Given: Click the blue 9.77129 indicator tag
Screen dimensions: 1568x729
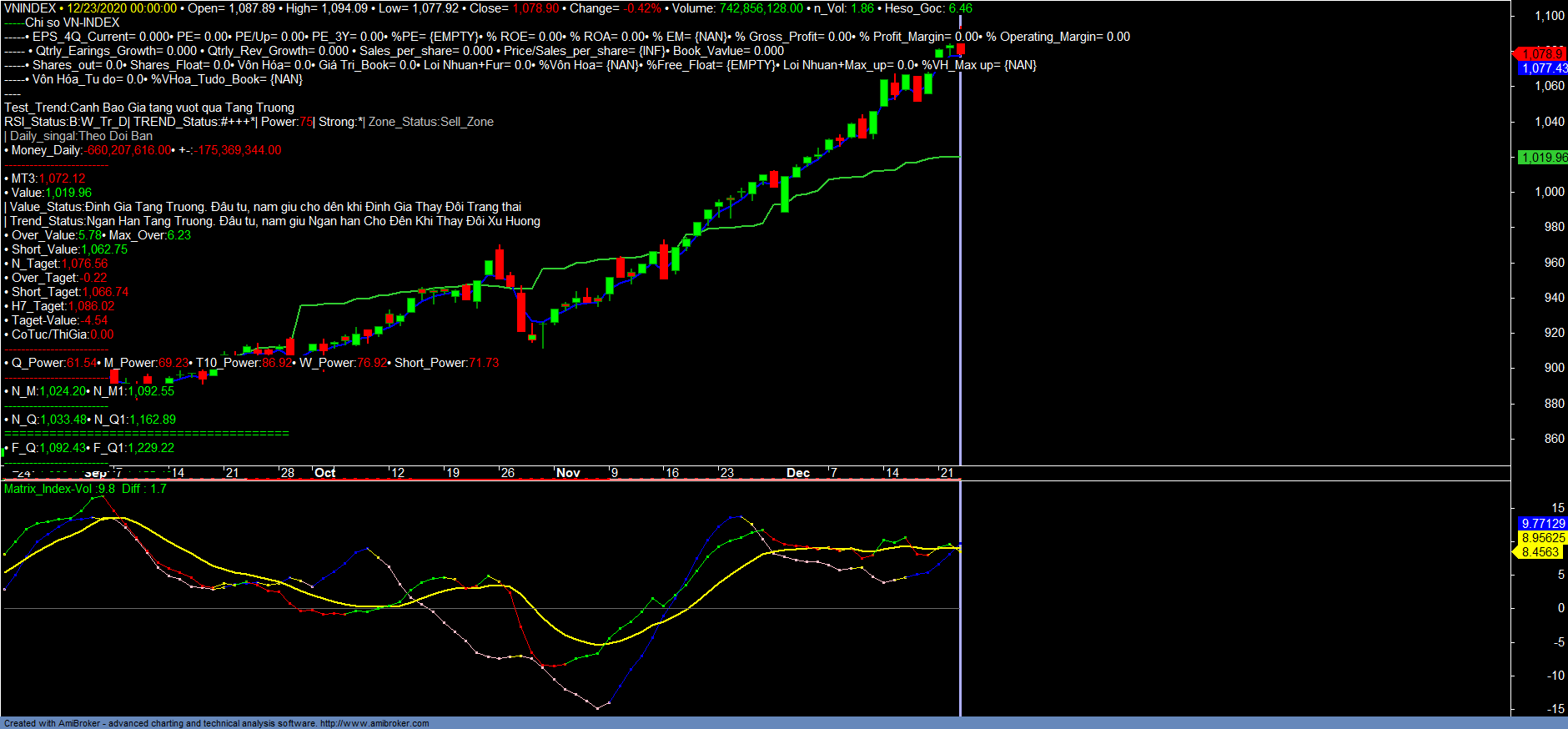Looking at the screenshot, I should (x=1543, y=524).
